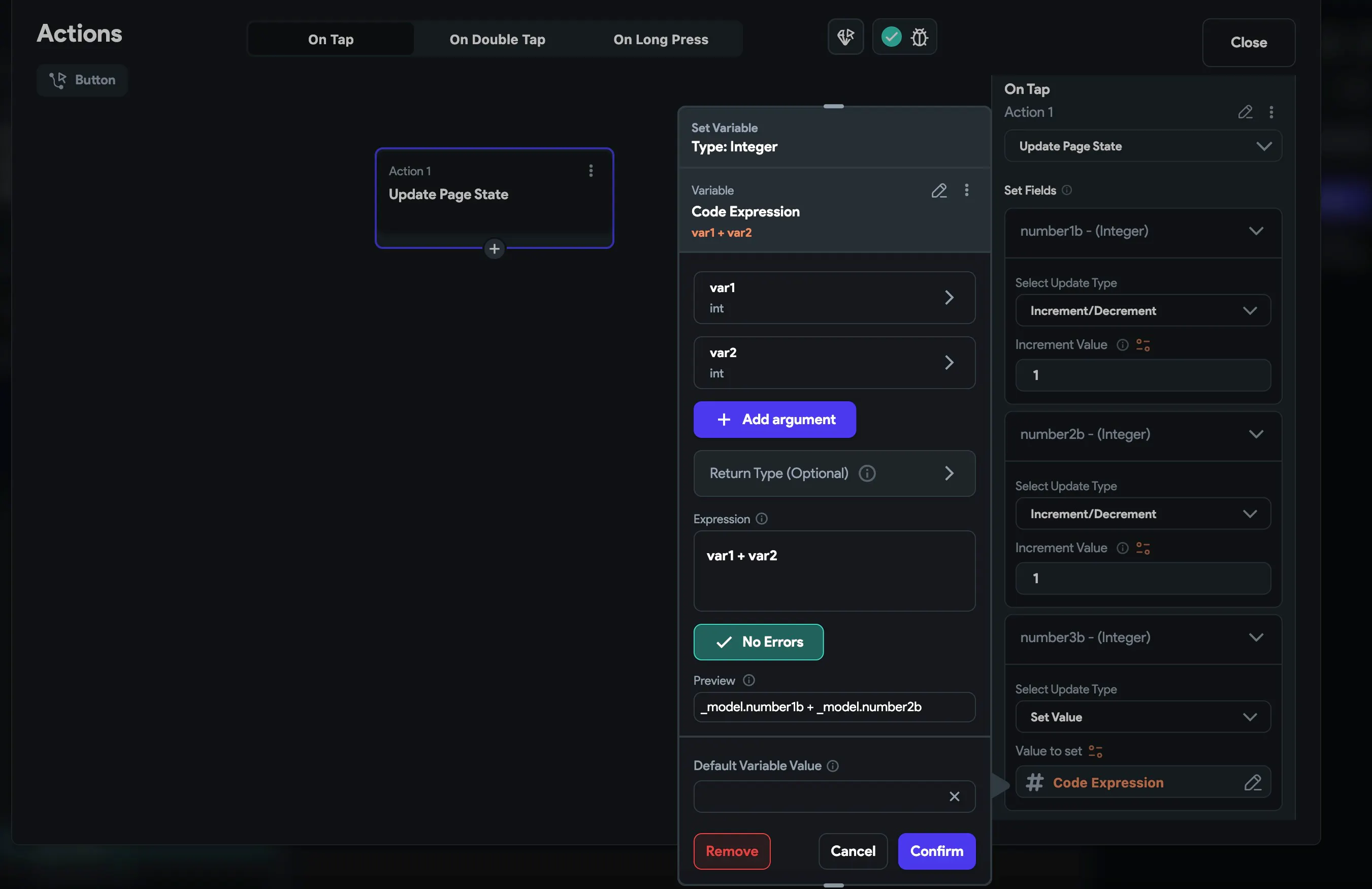Show number2b Increment Value info icon
The image size is (1372, 889).
pos(1122,548)
